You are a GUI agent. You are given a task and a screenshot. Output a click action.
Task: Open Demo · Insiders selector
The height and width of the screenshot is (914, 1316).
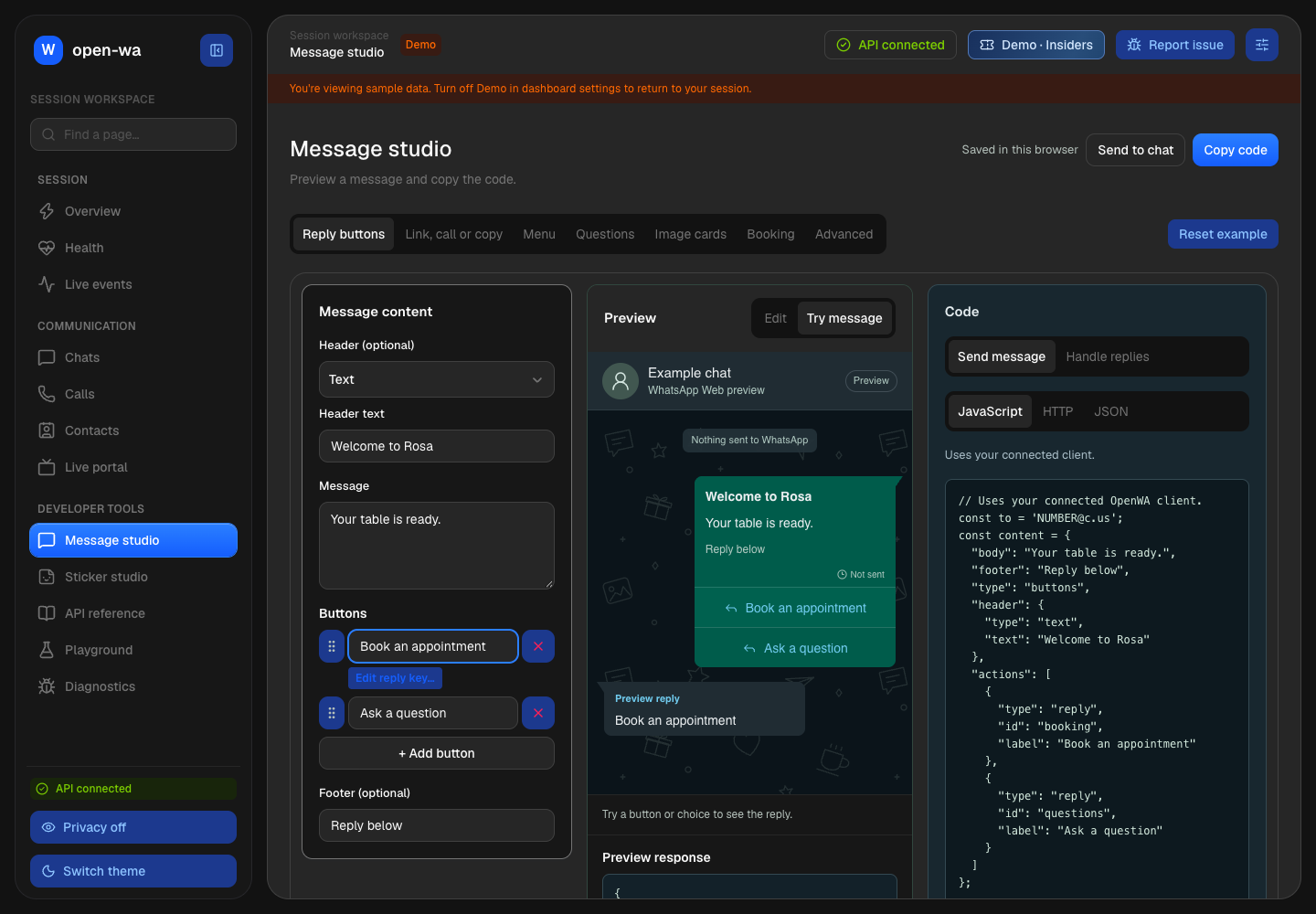(1036, 45)
